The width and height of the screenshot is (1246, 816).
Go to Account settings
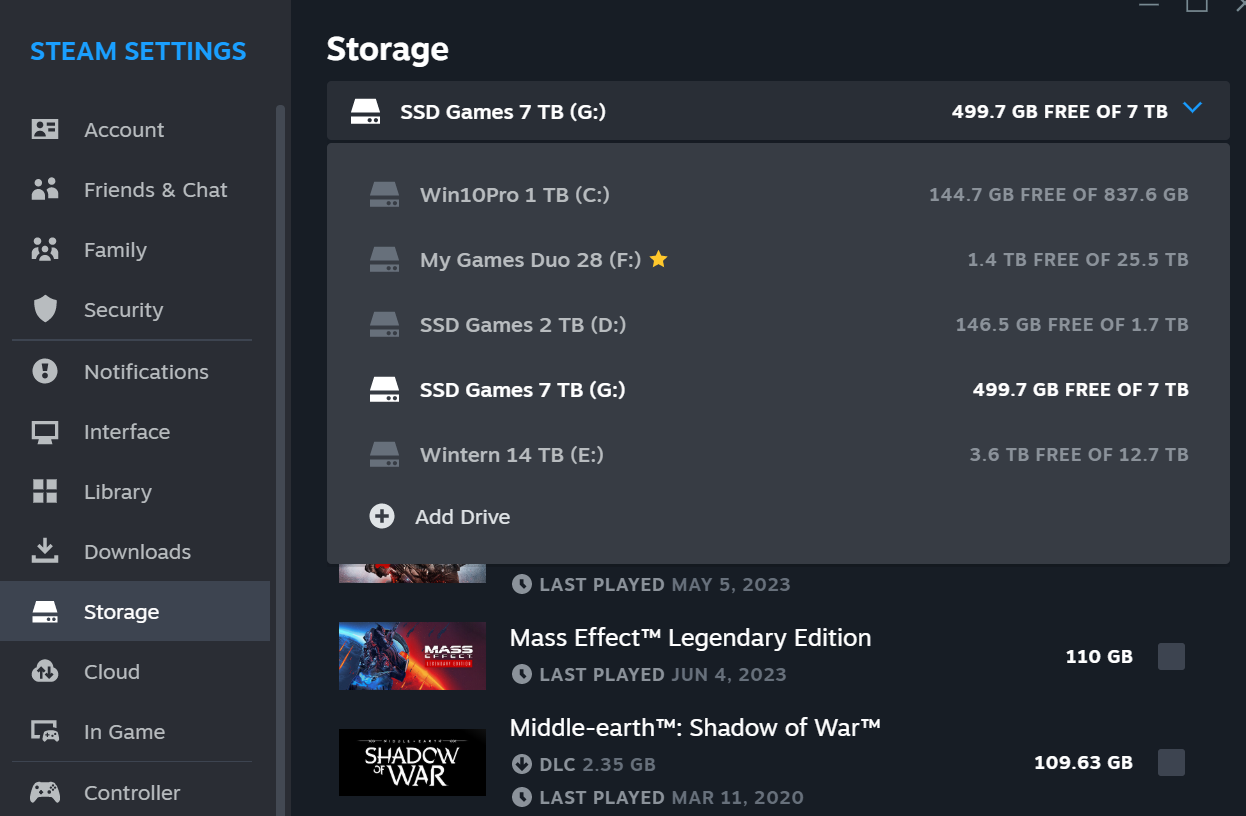pos(135,130)
